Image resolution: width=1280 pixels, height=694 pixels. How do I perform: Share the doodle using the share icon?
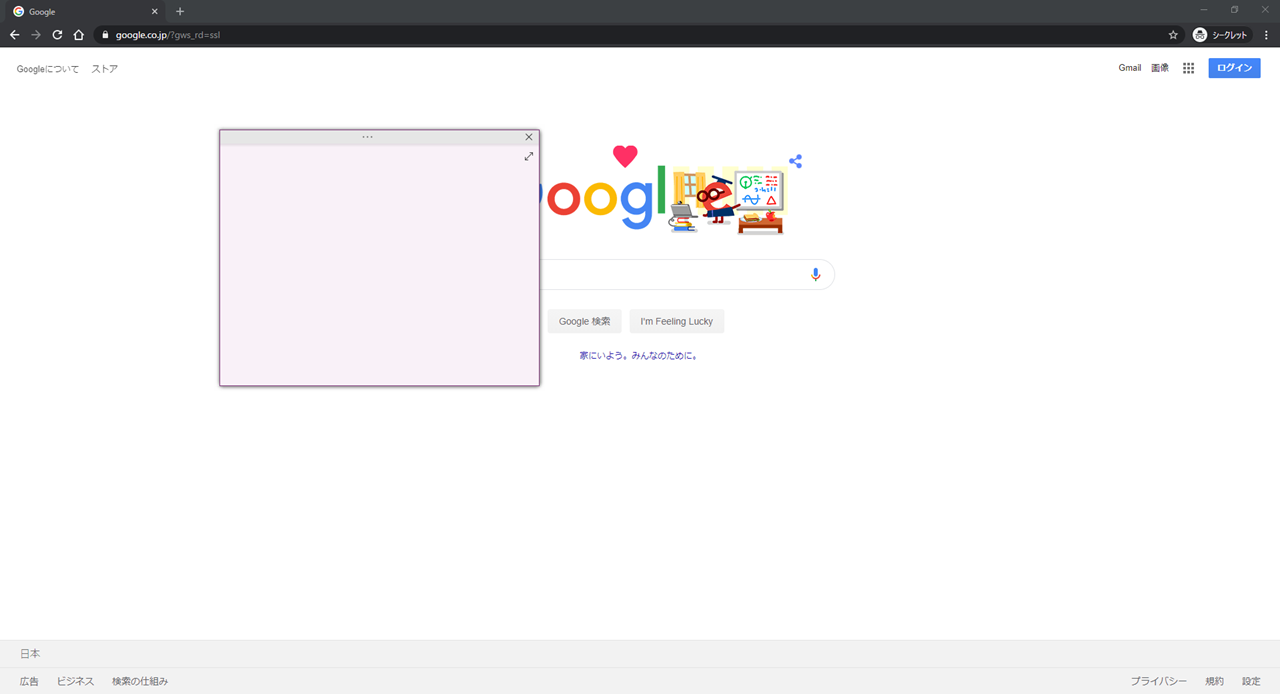(795, 161)
